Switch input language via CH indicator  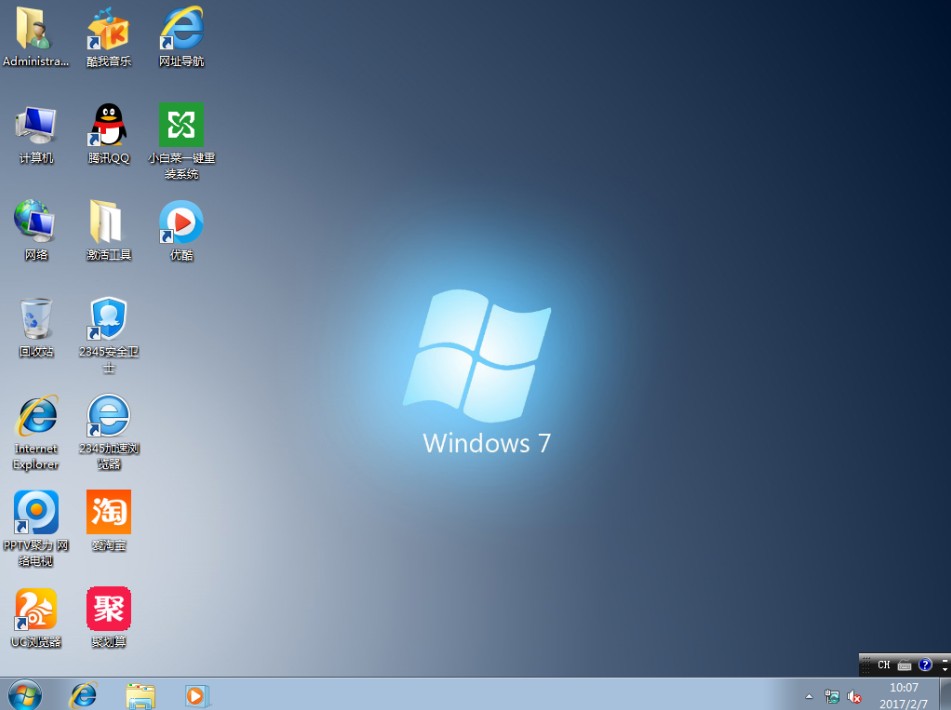[884, 665]
